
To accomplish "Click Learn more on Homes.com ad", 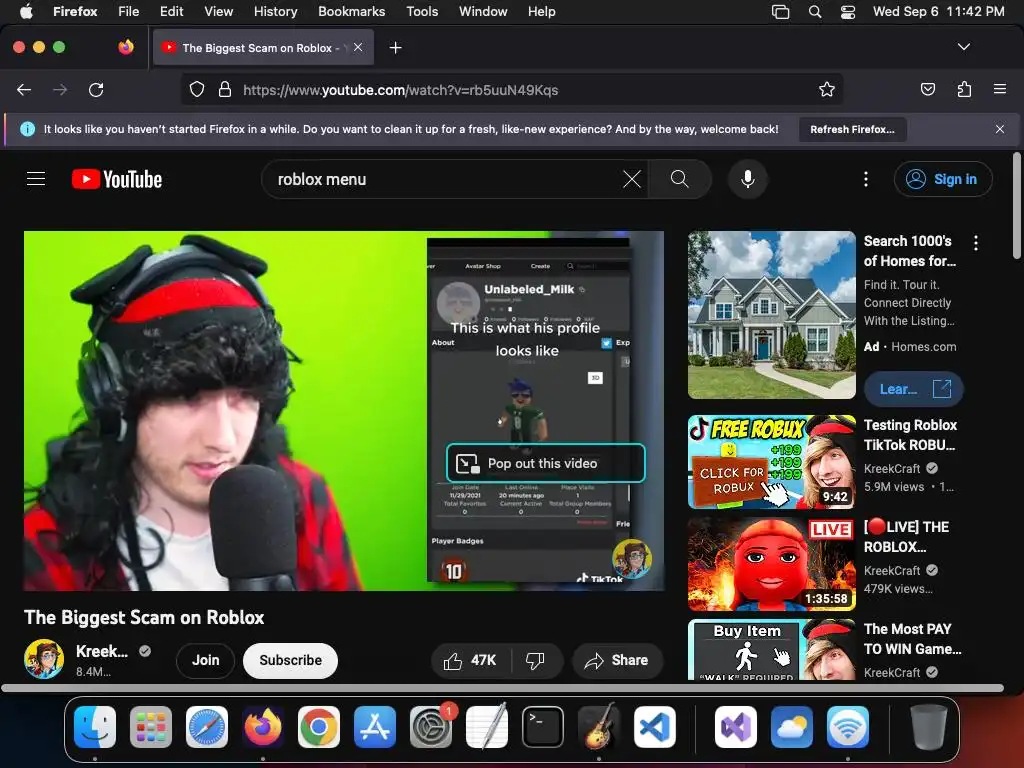I will [913, 389].
